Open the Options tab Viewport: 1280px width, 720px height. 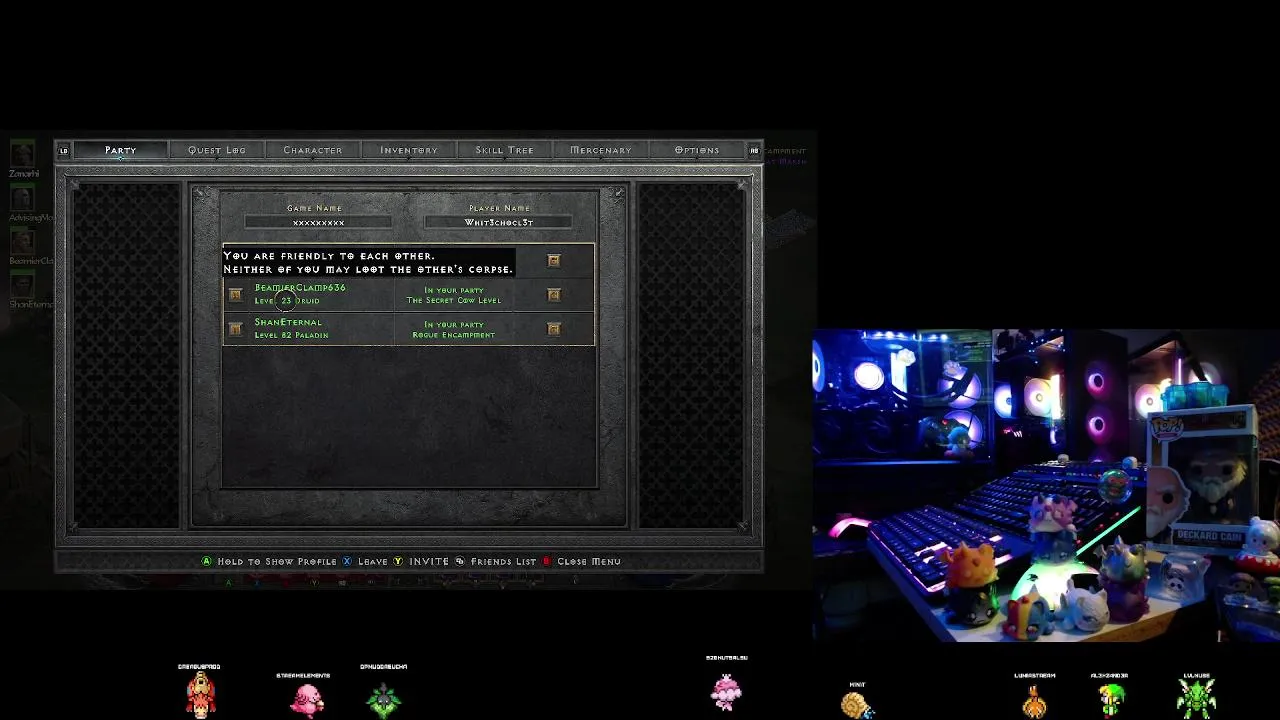697,150
